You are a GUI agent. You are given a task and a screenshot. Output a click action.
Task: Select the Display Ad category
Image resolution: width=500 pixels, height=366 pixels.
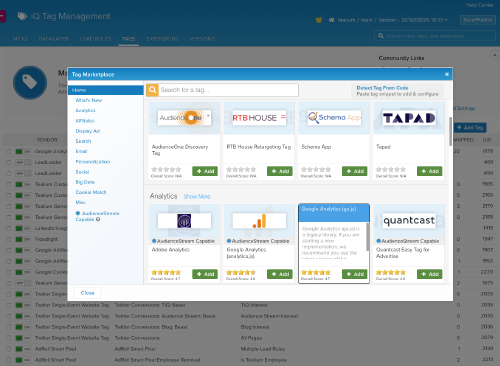[88, 131]
